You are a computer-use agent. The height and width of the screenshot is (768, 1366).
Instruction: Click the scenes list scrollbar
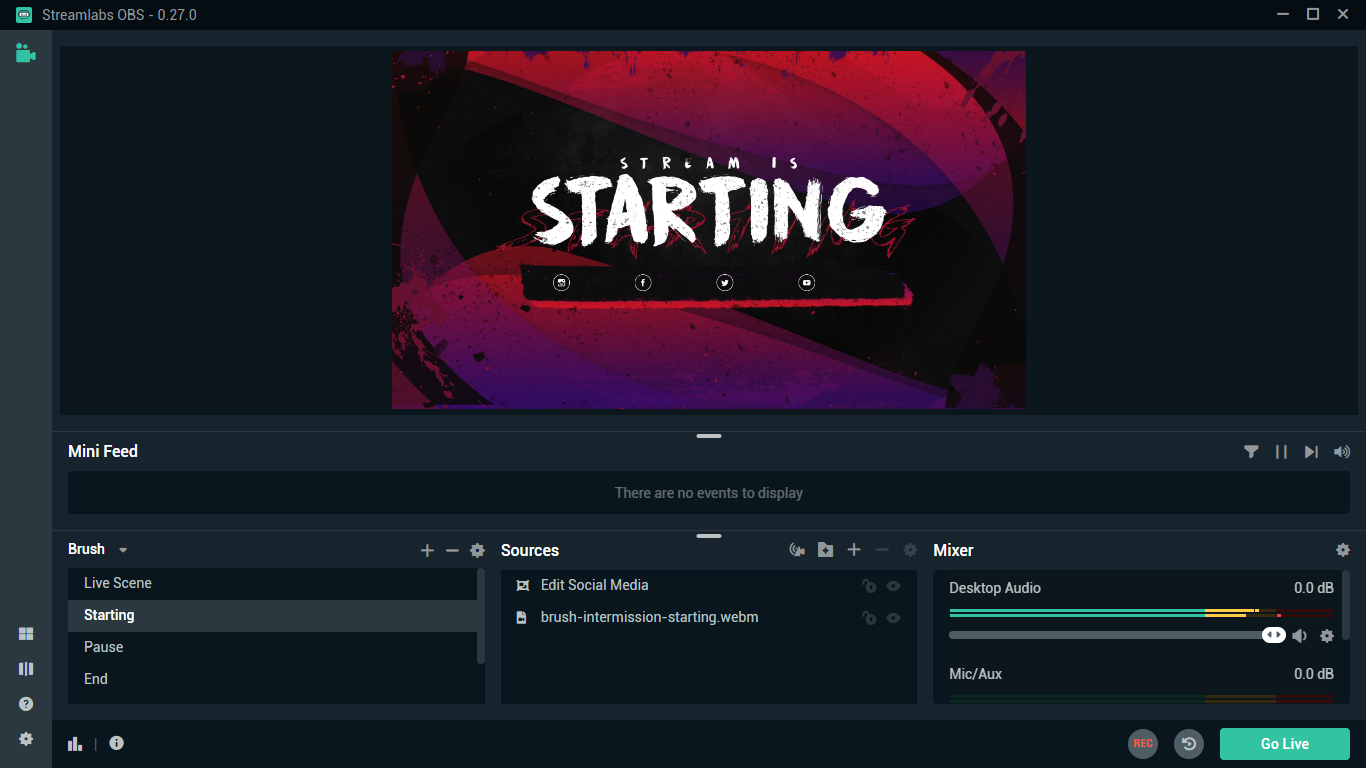[481, 616]
